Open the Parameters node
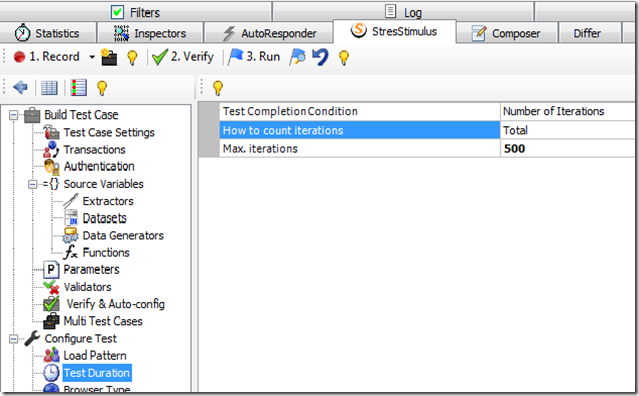This screenshot has height=396, width=639. [91, 270]
